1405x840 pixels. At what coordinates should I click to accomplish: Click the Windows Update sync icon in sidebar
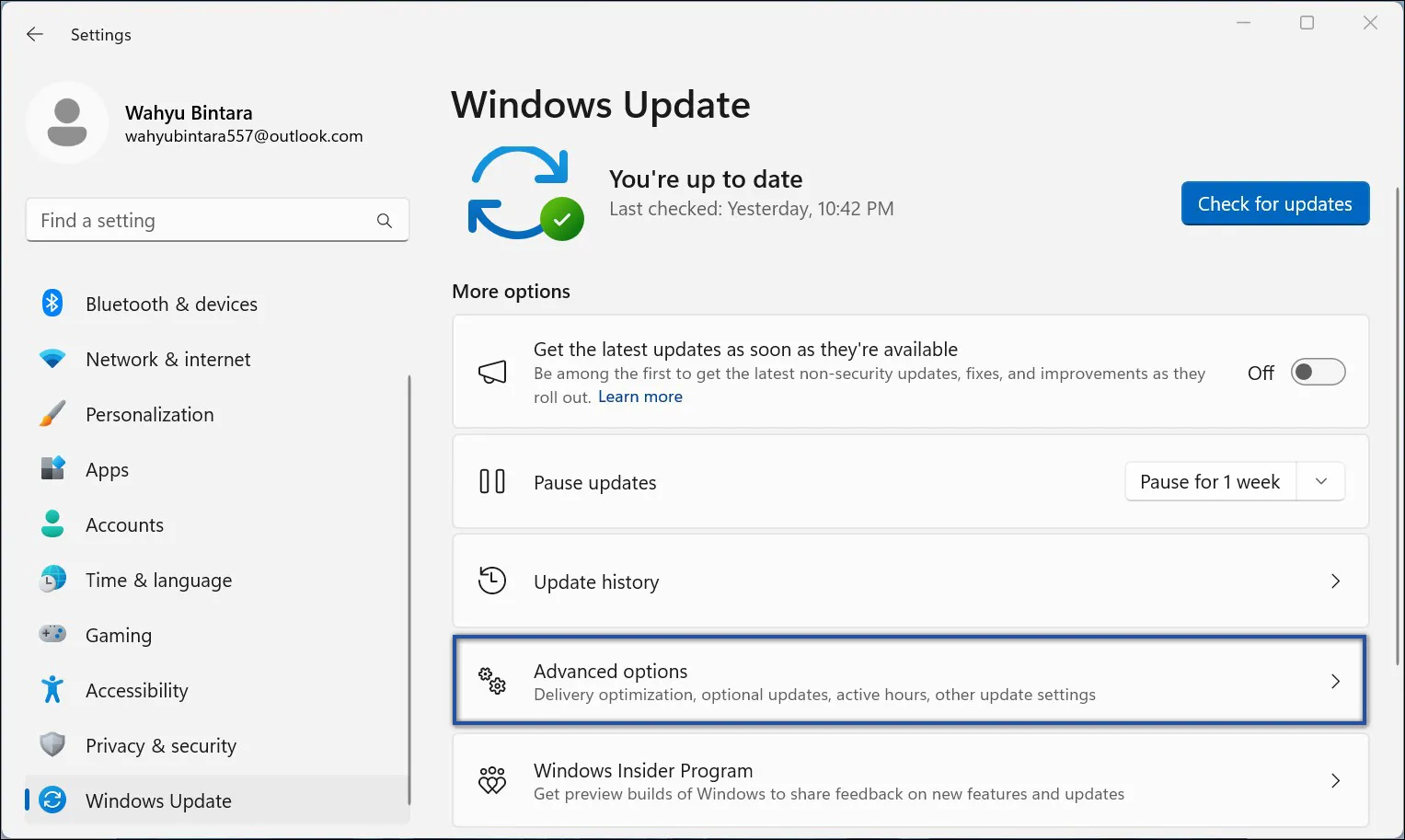[x=52, y=800]
